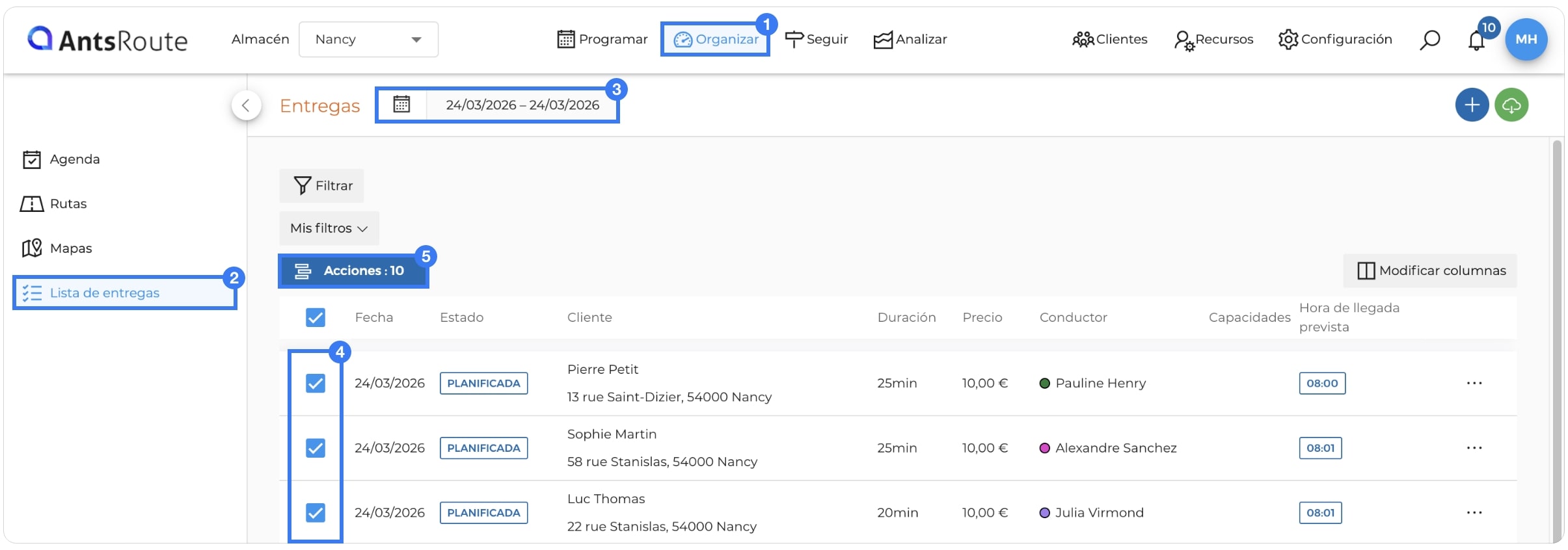Open Configuración settings
1568x550 pixels.
[1335, 40]
